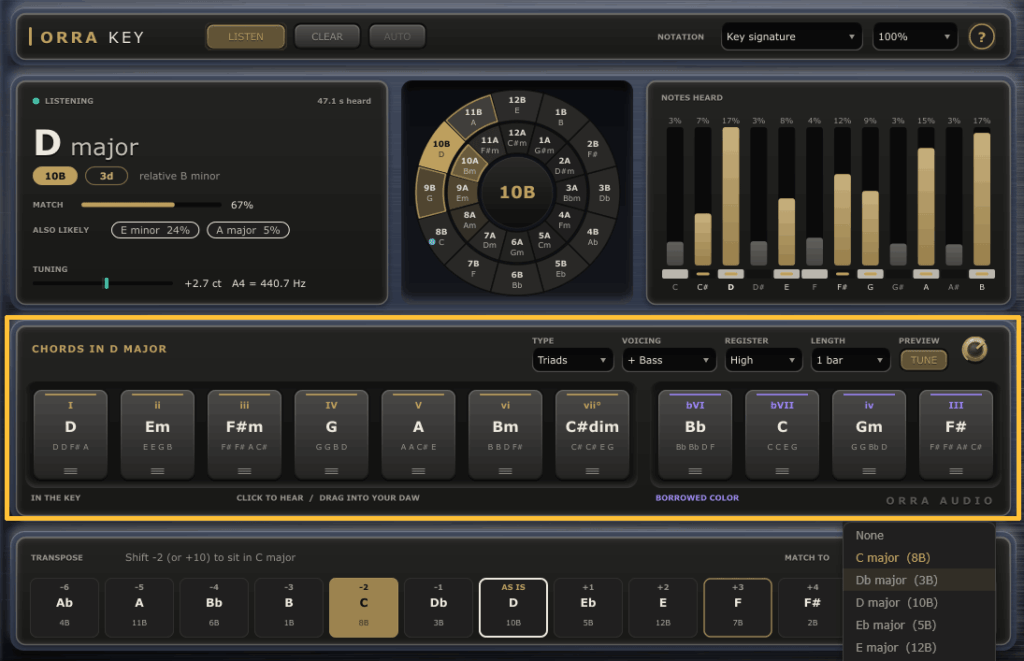Choose Eb major (5B) menu option
The height and width of the screenshot is (661, 1024).
tap(919, 625)
